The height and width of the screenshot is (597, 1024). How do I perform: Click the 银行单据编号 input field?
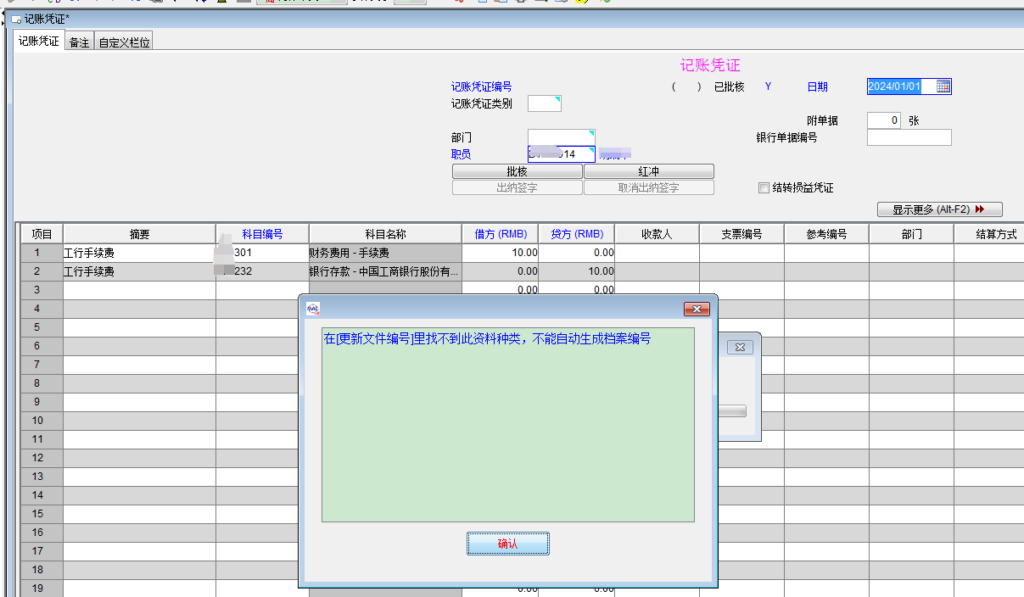pyautogui.click(x=908, y=137)
